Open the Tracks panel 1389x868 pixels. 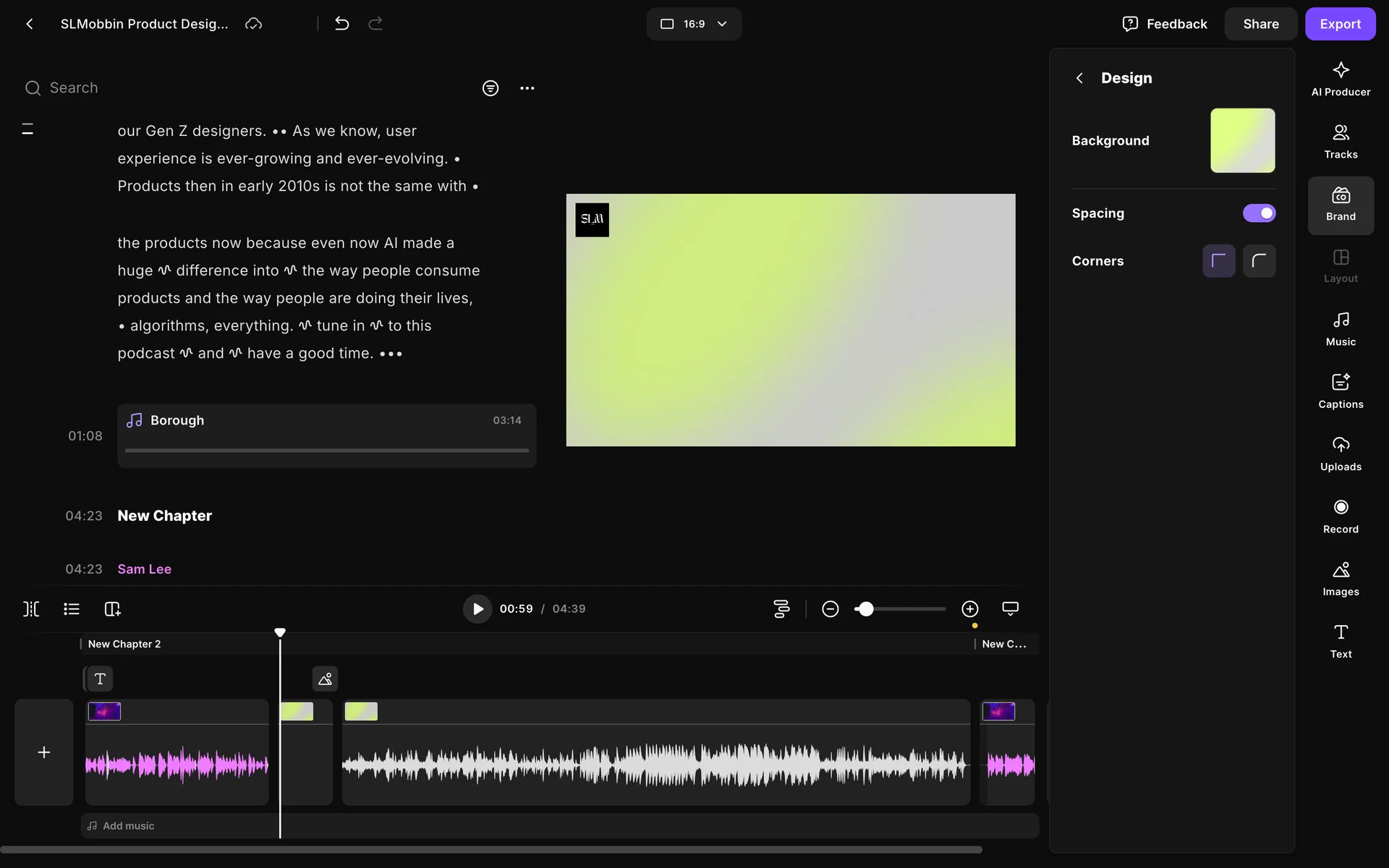(1340, 141)
